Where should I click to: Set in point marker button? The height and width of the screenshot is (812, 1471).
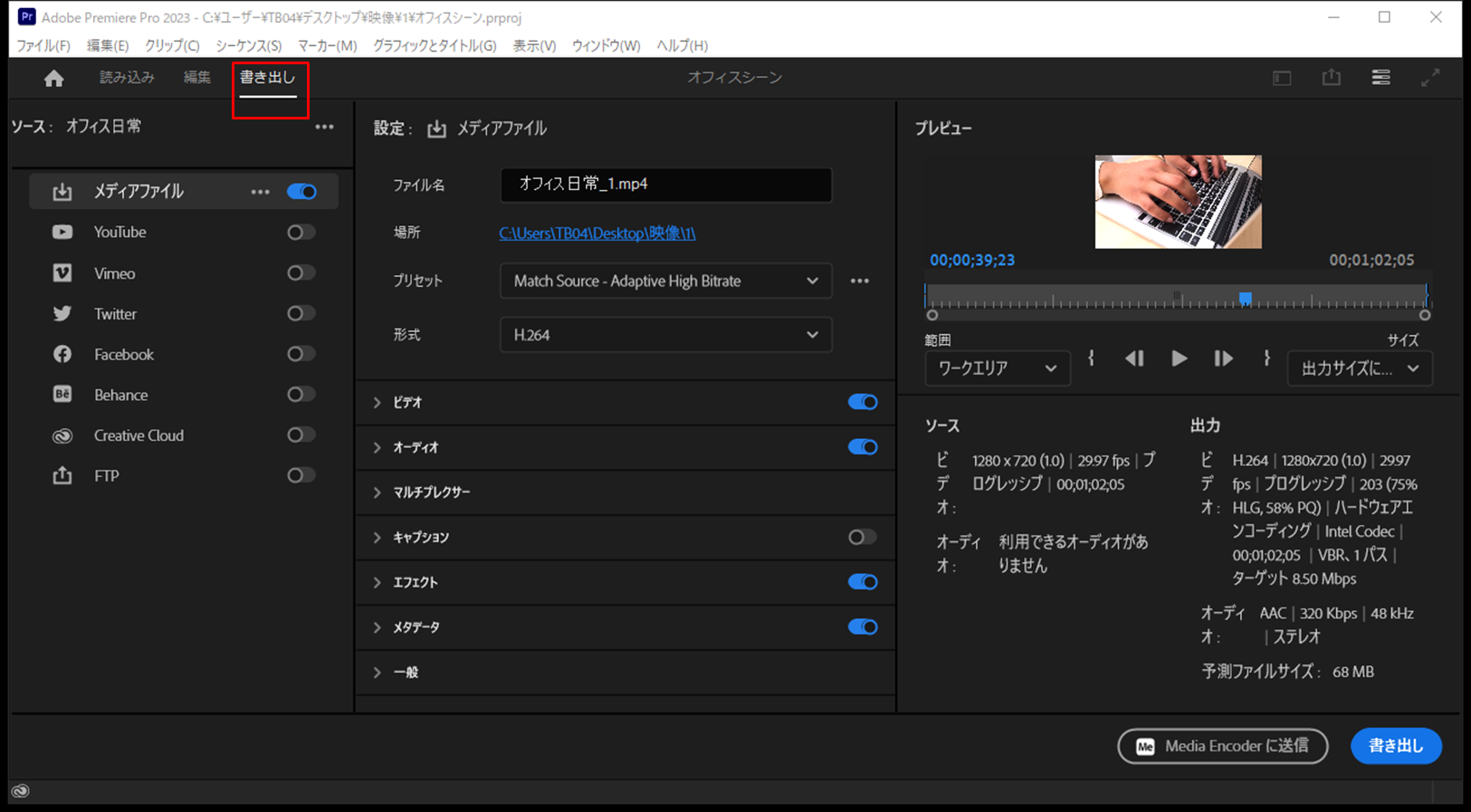(x=1091, y=358)
